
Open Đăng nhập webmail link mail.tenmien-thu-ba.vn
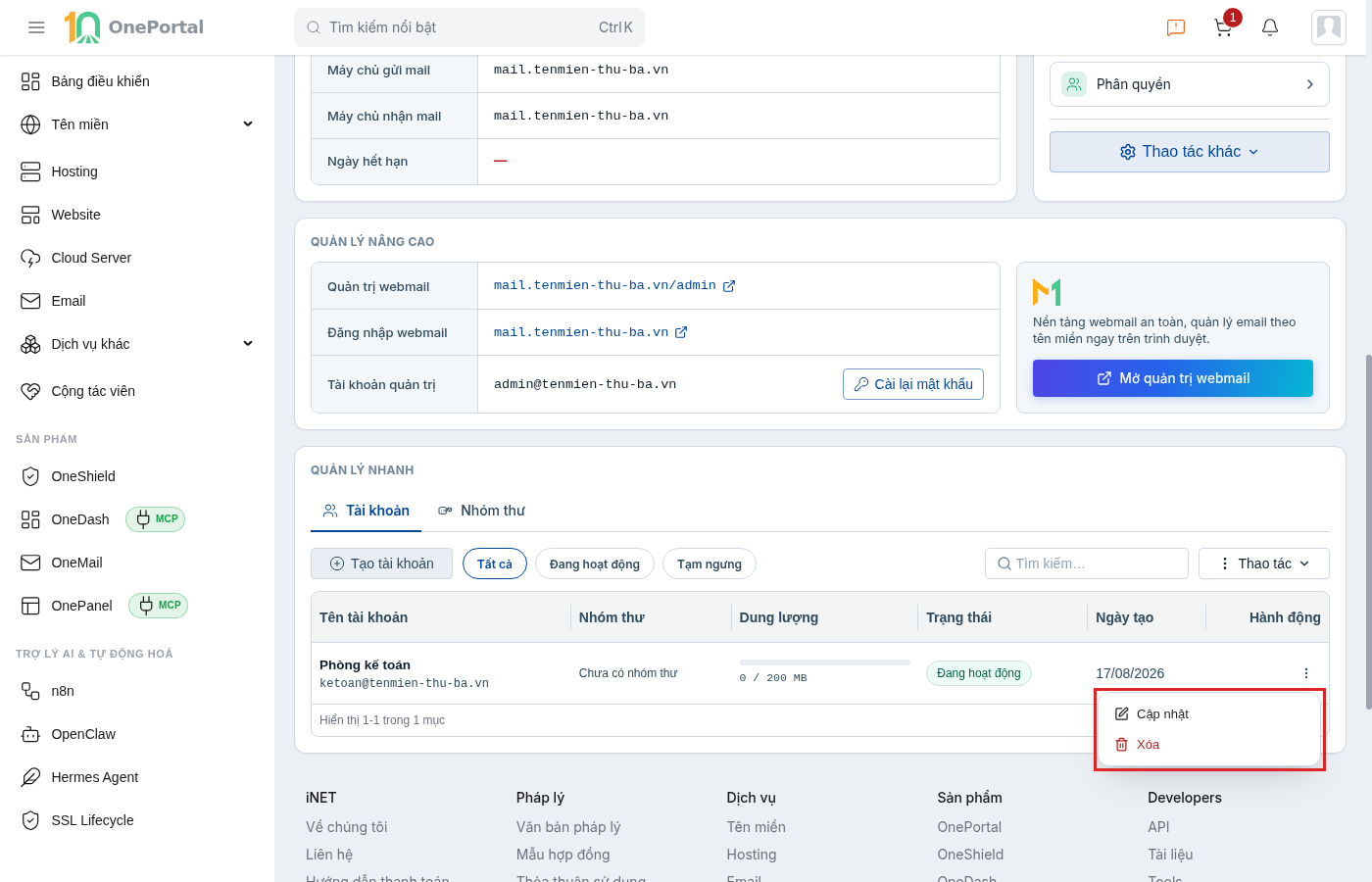591,332
